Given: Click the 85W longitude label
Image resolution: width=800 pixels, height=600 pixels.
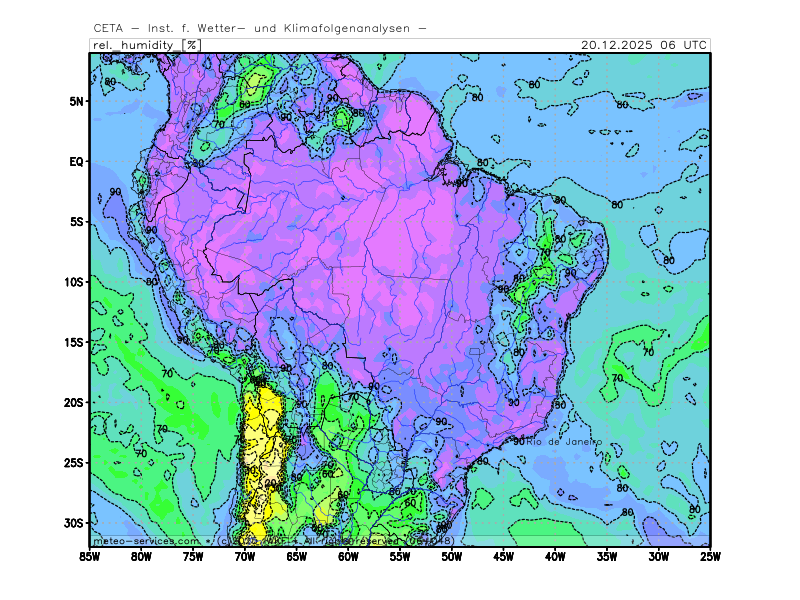Looking at the screenshot, I should [89, 557].
